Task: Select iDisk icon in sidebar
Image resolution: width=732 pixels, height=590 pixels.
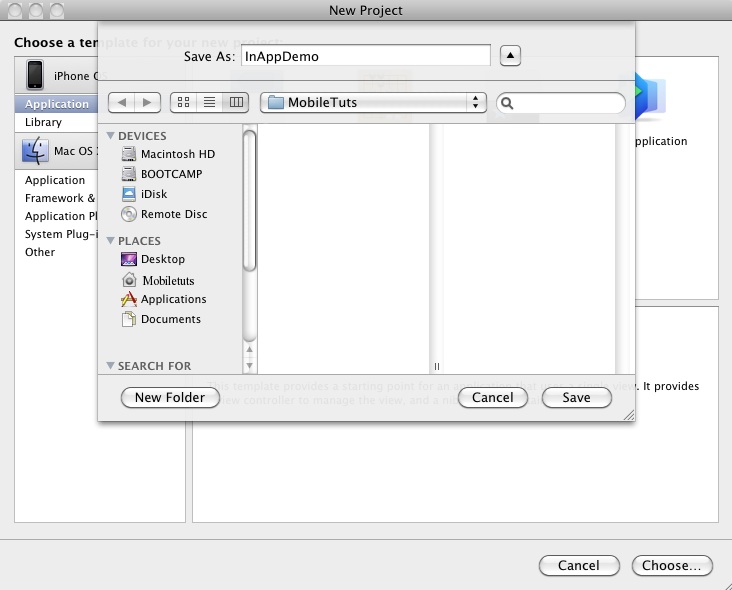Action: [x=128, y=194]
